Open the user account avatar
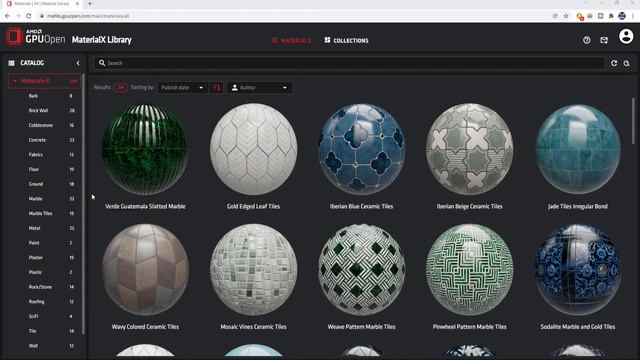Image resolution: width=640 pixels, height=360 pixels. click(626, 36)
